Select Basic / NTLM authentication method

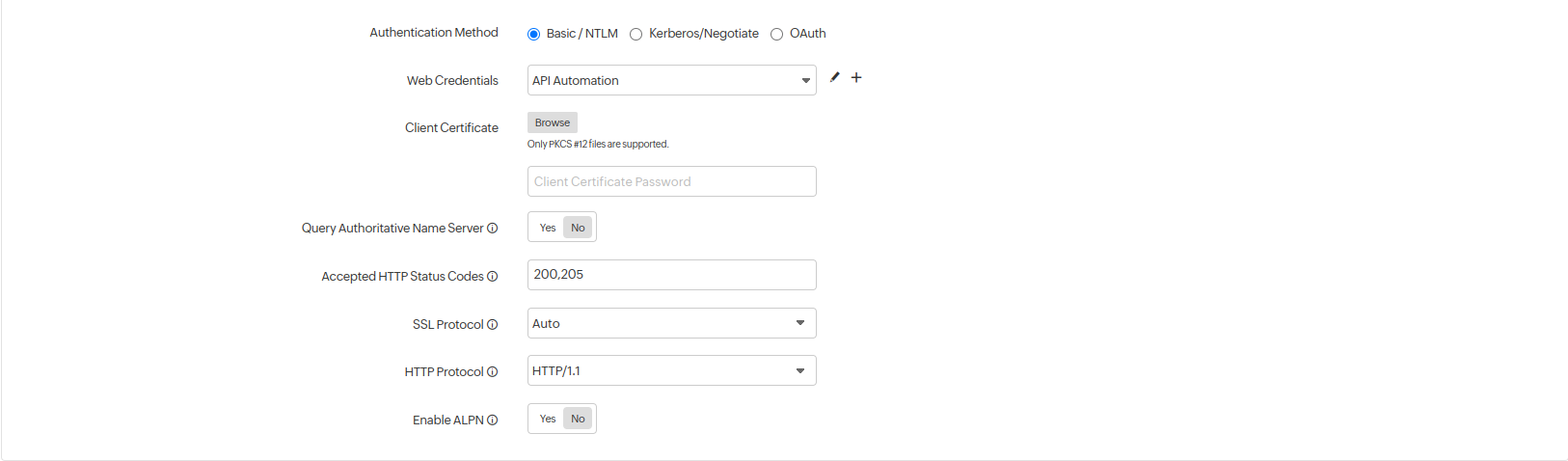click(x=534, y=34)
